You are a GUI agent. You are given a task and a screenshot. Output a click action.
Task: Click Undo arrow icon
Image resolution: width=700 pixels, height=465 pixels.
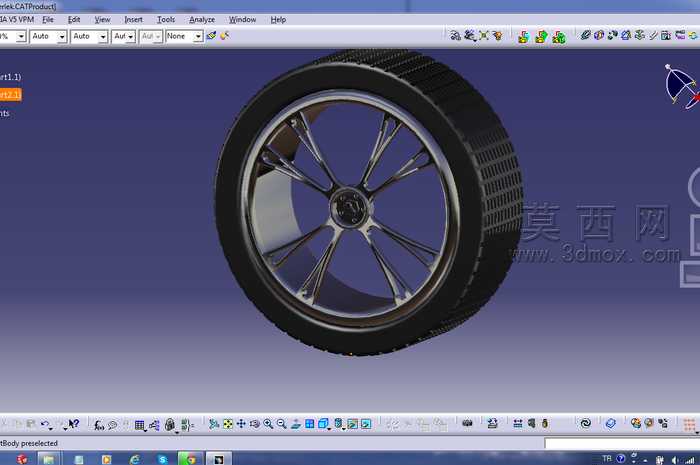44,423
